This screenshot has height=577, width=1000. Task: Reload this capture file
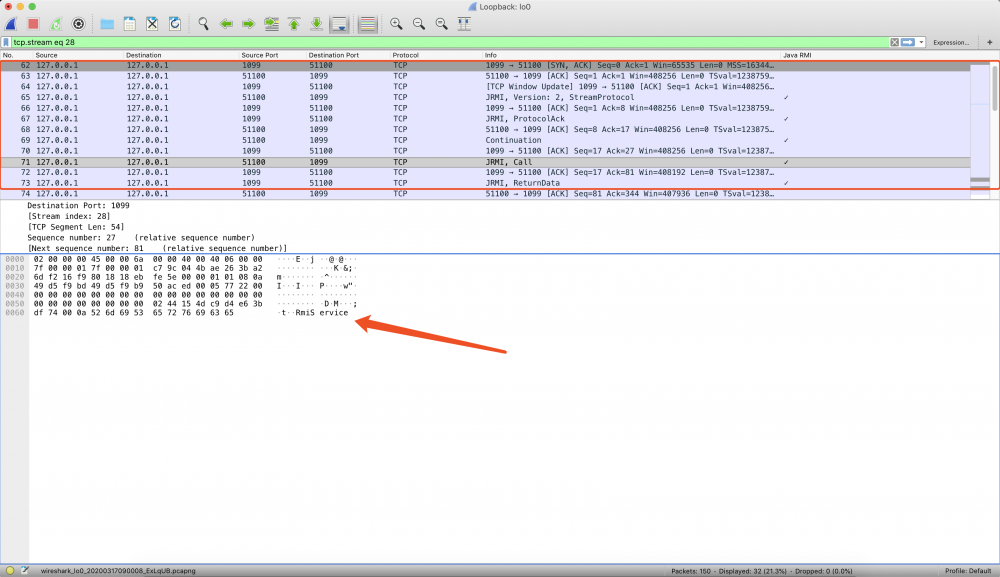point(175,24)
